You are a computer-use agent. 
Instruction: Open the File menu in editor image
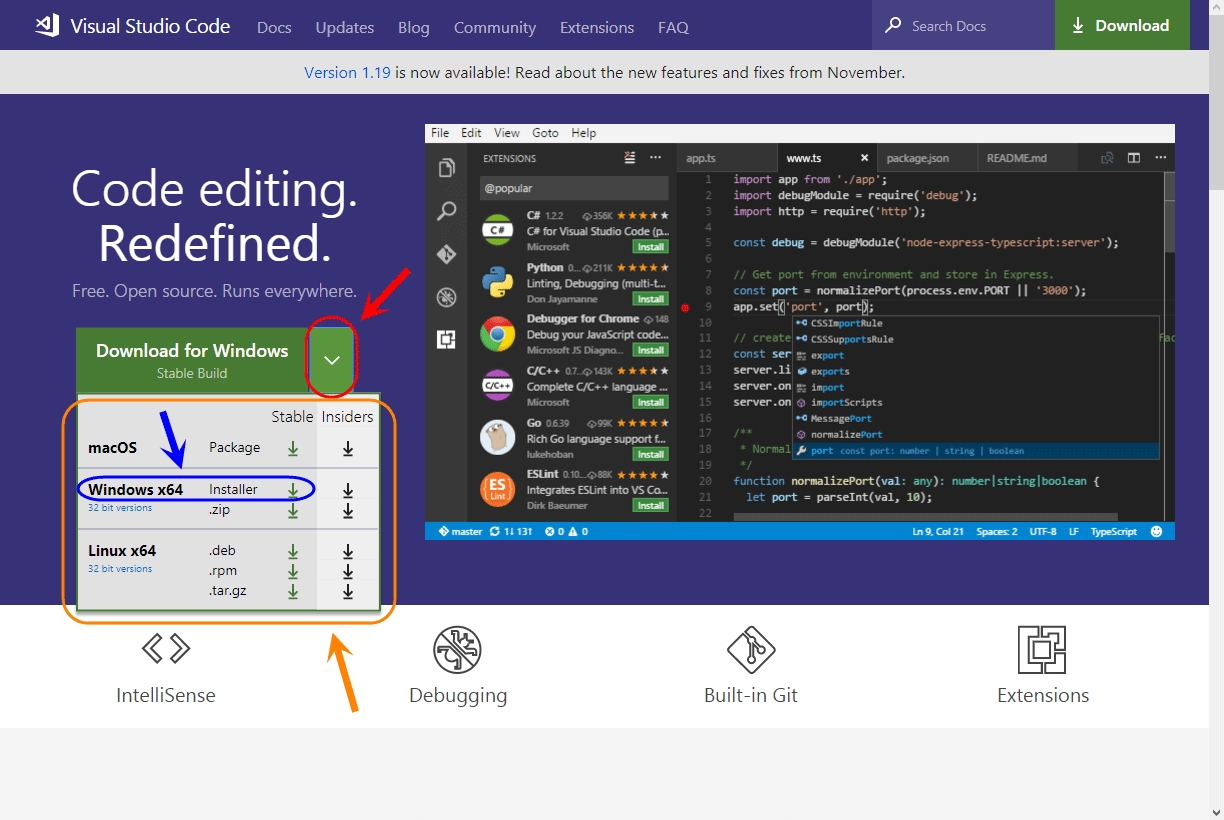point(440,133)
